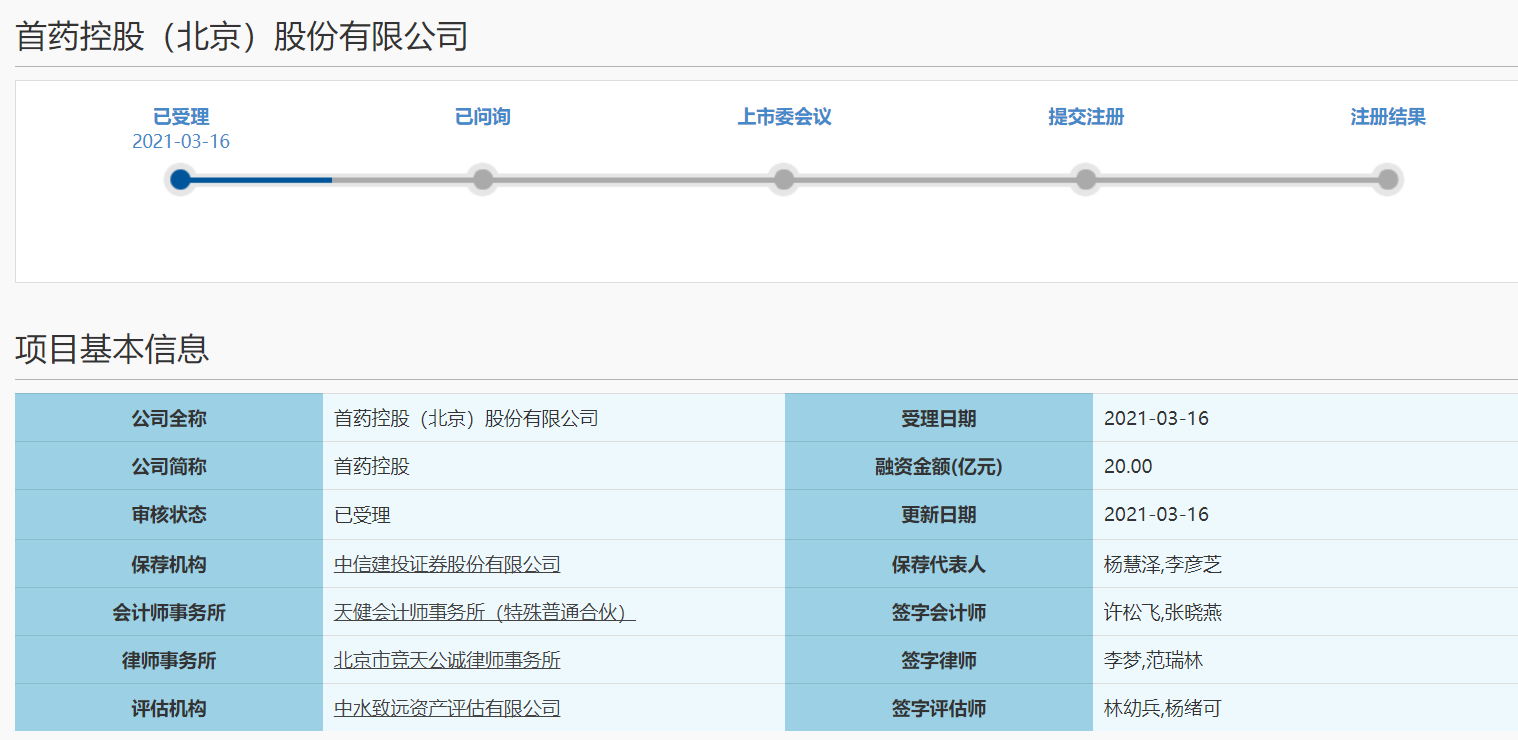The image size is (1518, 740).
Task: Click the 2021-03-16 date under 已受理
Action: pos(181,142)
